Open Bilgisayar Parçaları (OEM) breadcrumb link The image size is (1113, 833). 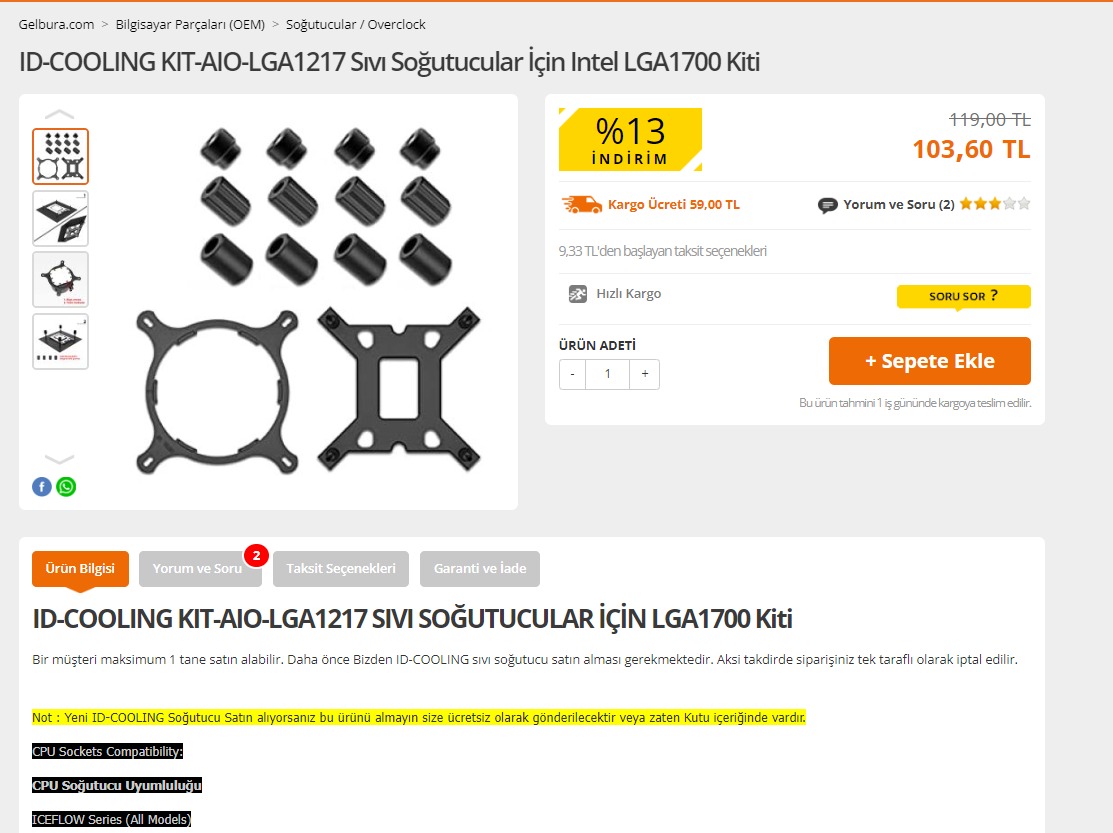point(190,24)
